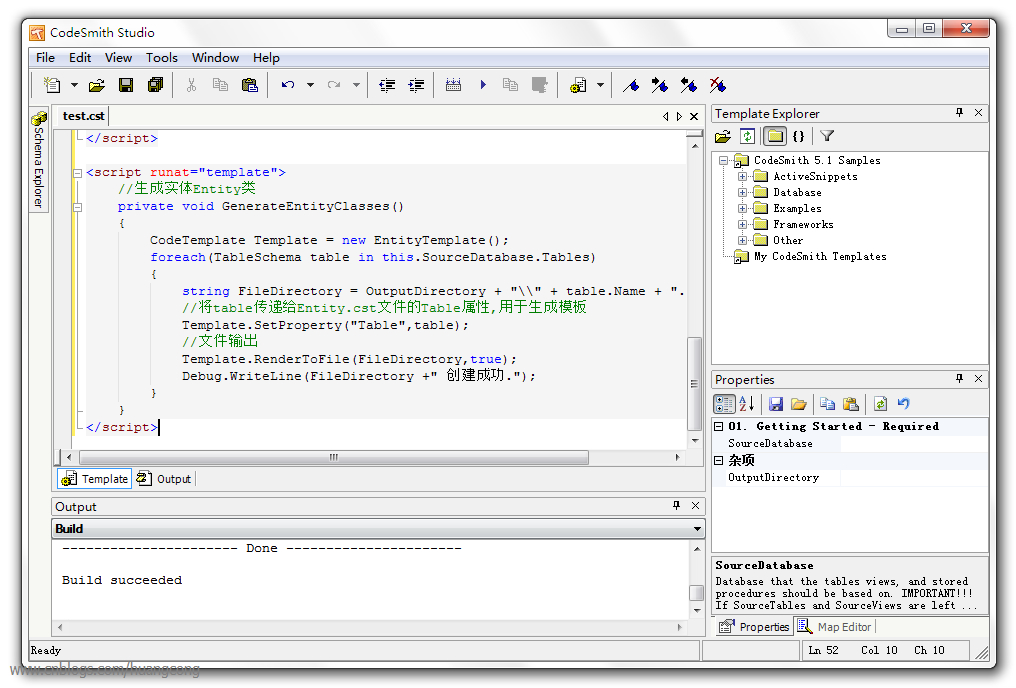The height and width of the screenshot is (688, 1016).
Task: Open the Tools menu
Action: tap(161, 58)
